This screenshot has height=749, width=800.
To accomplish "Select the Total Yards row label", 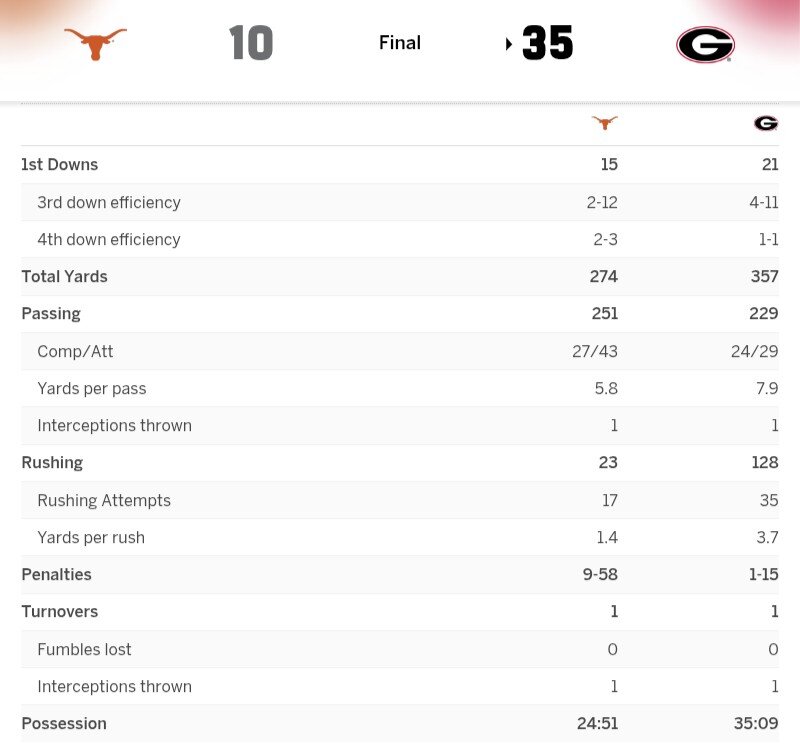I will [x=64, y=276].
